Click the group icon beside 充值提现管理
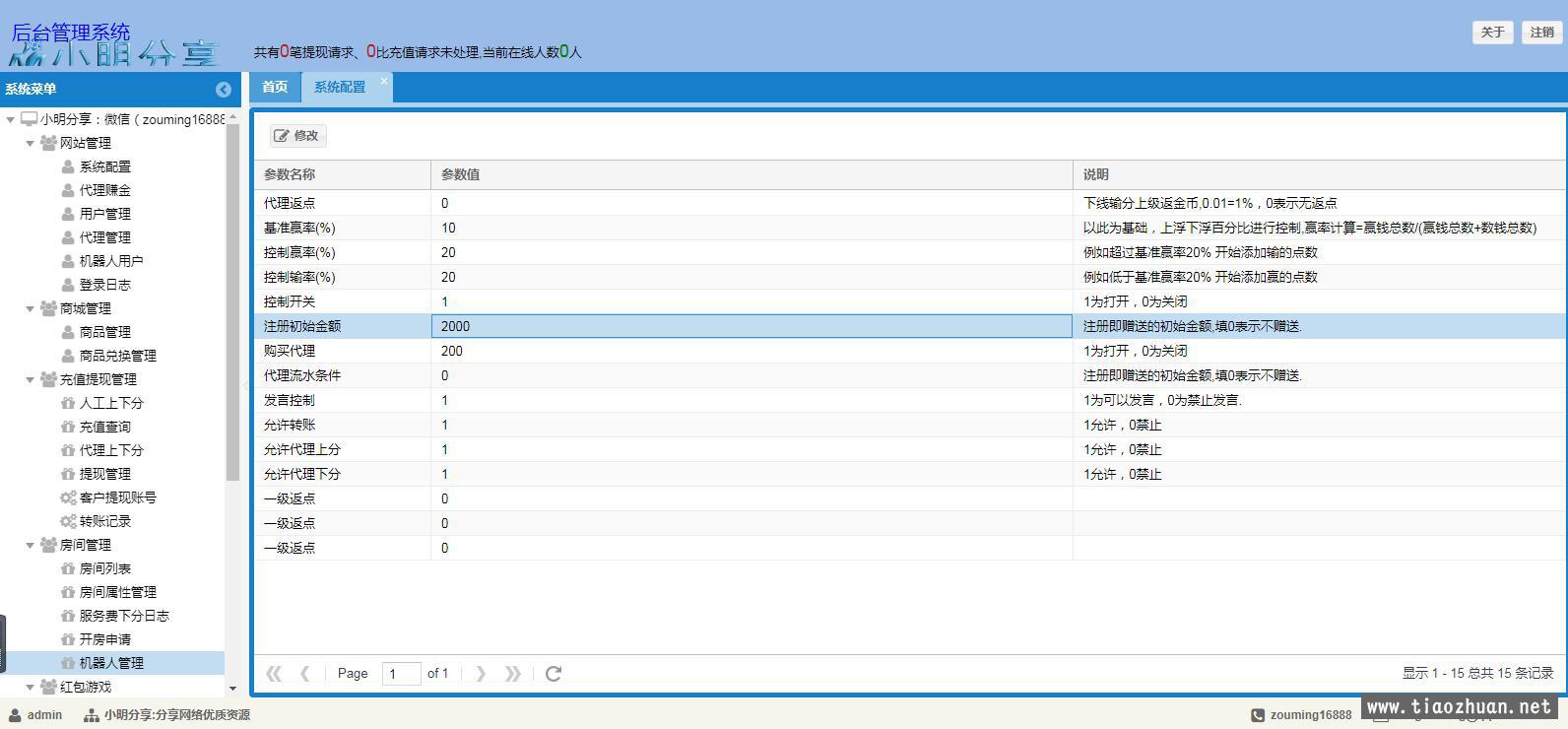The height and width of the screenshot is (729, 1568). (x=48, y=379)
